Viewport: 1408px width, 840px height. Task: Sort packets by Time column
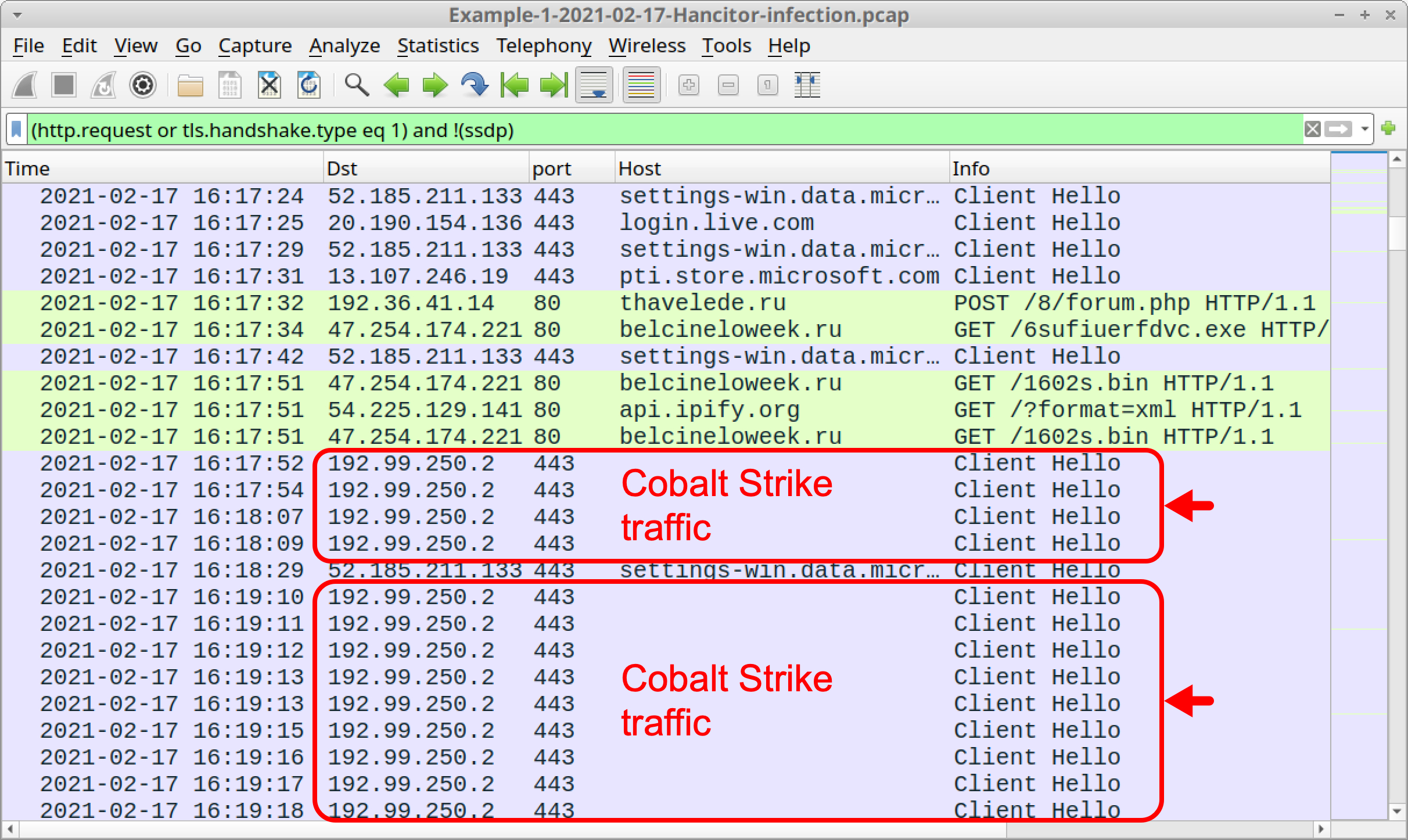pyautogui.click(x=163, y=168)
